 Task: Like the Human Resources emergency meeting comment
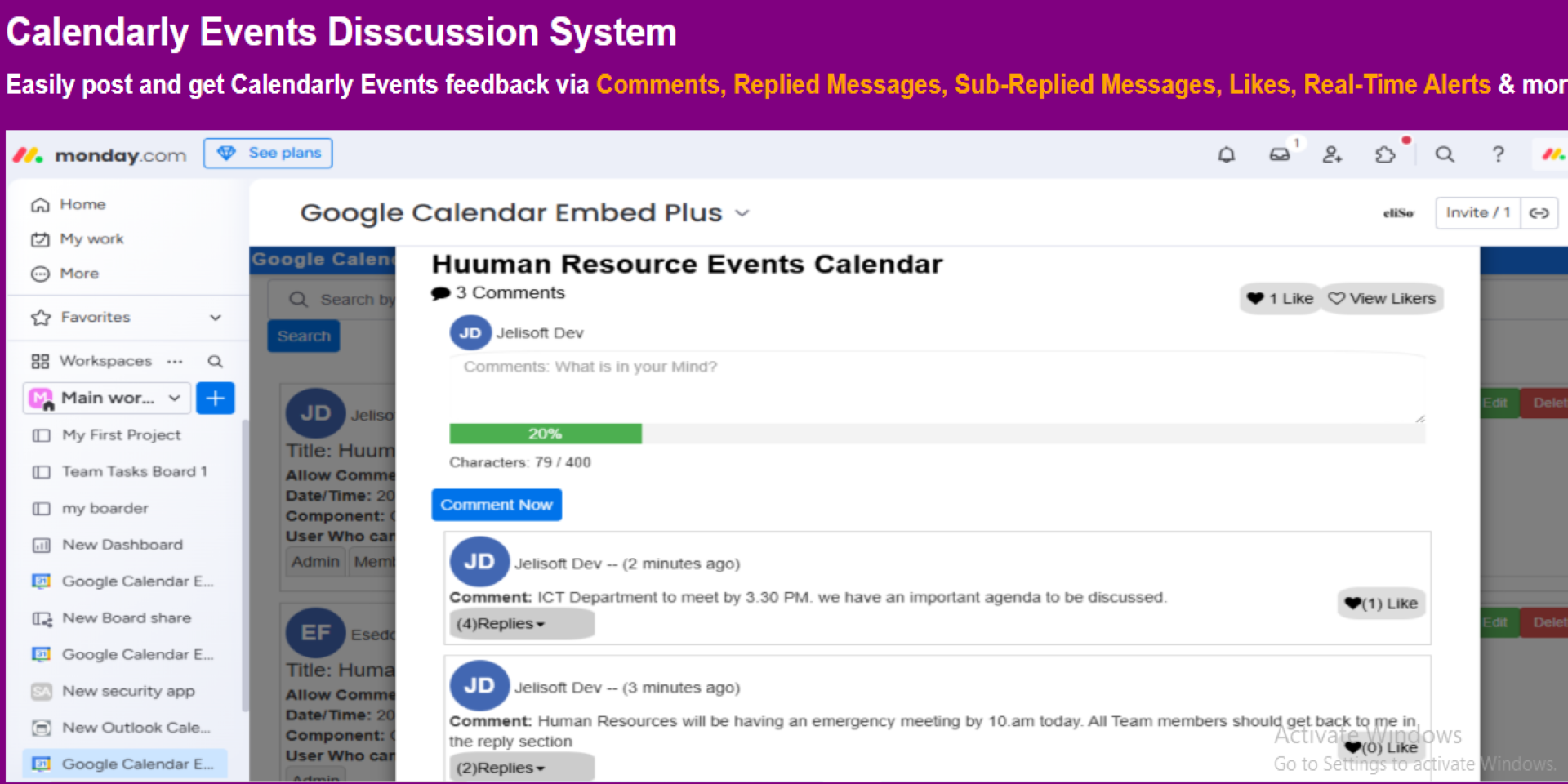point(1382,747)
